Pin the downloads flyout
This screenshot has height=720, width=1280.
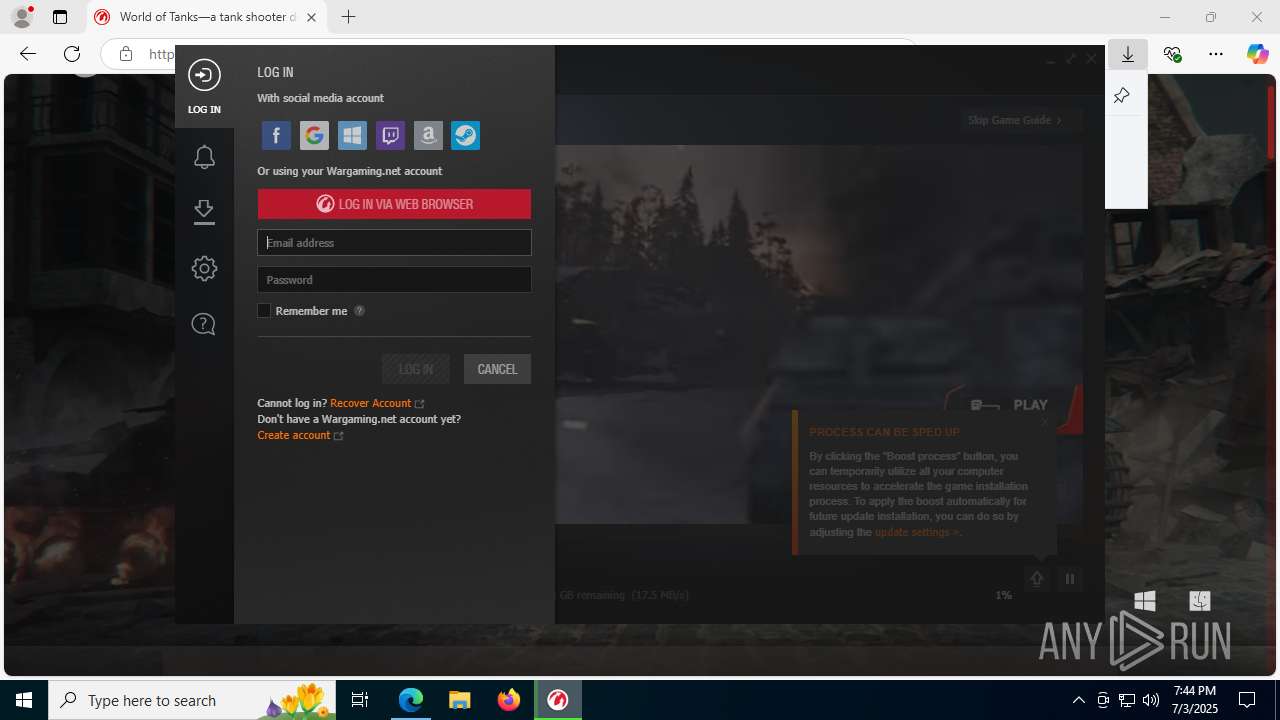(1122, 96)
